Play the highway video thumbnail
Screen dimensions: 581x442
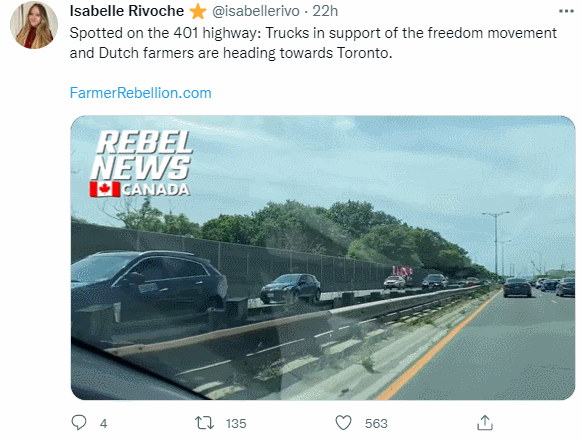tap(323, 258)
